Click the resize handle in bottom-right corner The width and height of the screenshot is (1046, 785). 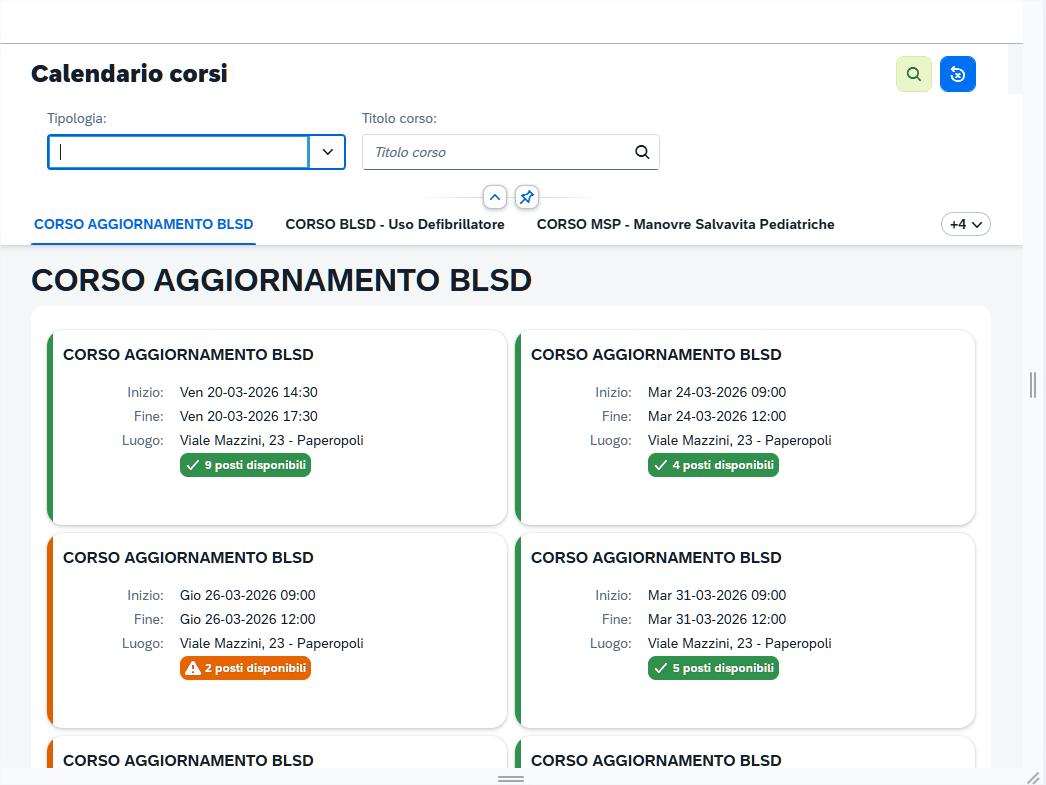tap(1033, 778)
